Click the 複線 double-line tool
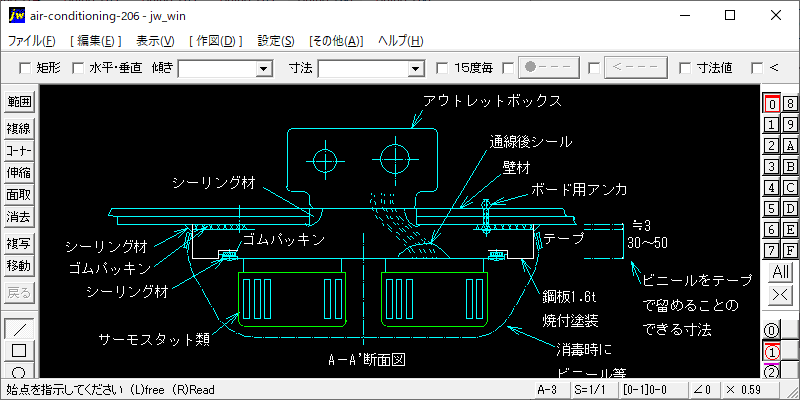The width and height of the screenshot is (800, 400). (19, 129)
